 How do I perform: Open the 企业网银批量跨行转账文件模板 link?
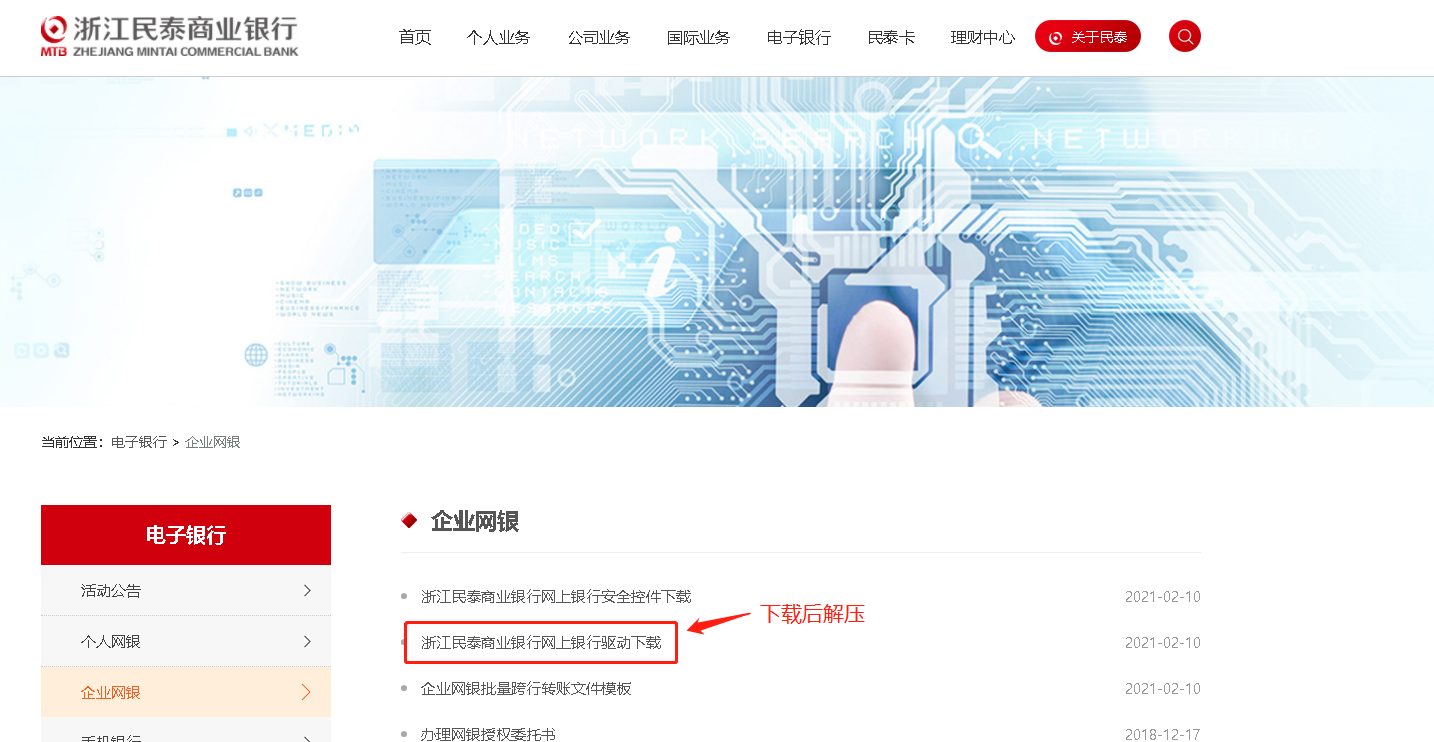tap(526, 689)
